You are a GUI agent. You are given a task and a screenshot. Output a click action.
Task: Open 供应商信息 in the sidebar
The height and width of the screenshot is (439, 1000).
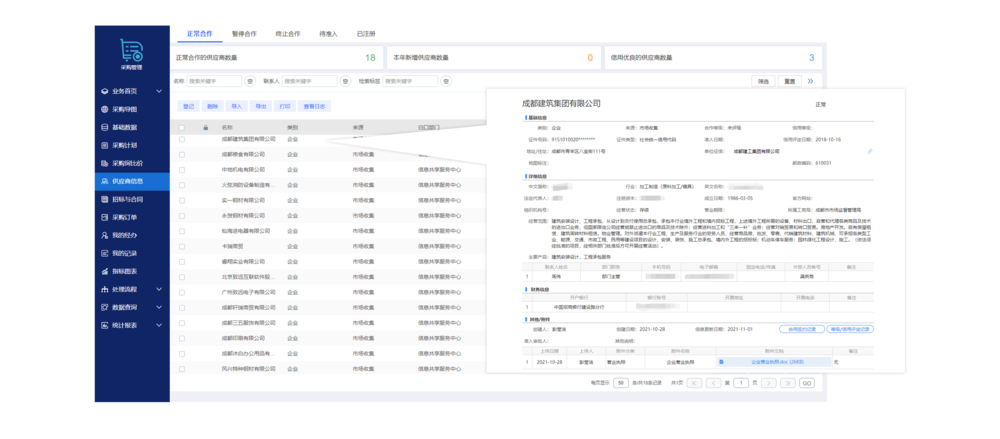pyautogui.click(x=126, y=181)
